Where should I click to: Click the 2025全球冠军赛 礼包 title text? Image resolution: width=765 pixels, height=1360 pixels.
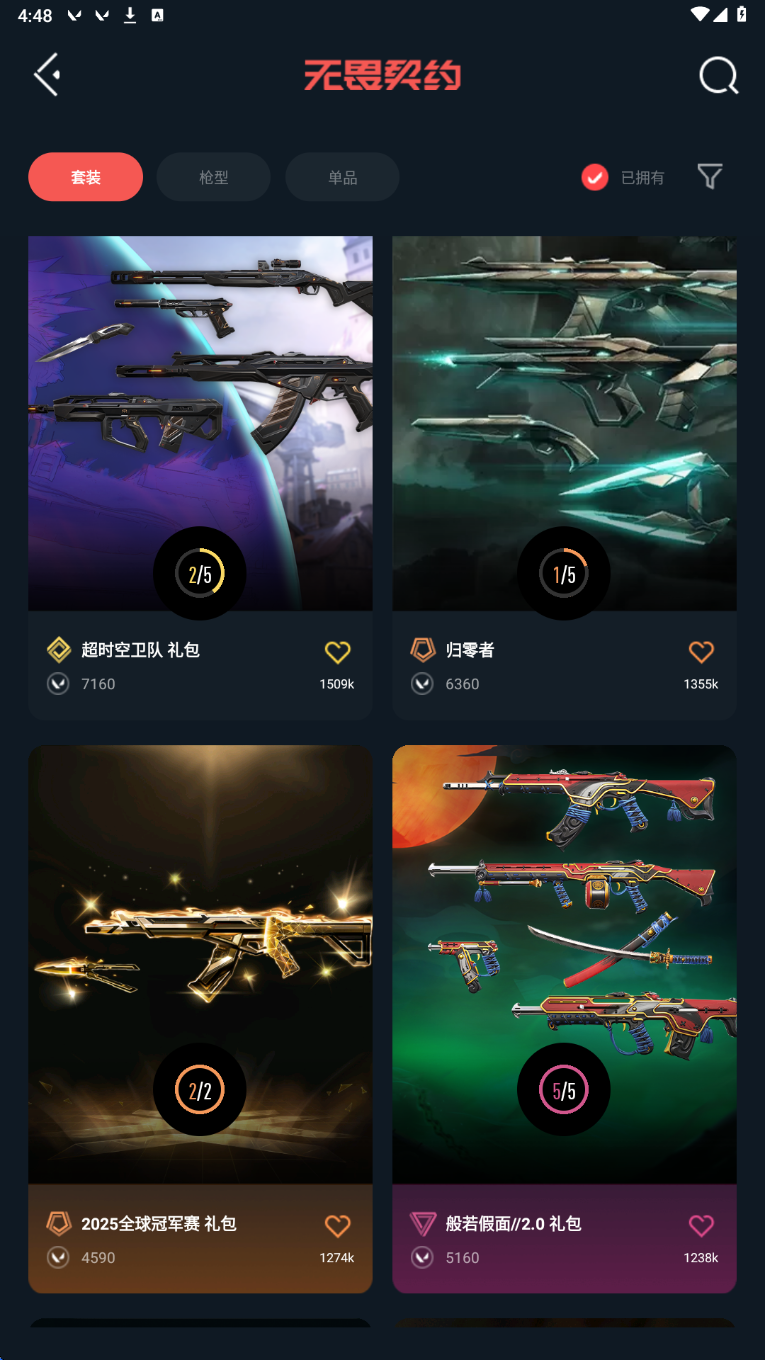159,1223
